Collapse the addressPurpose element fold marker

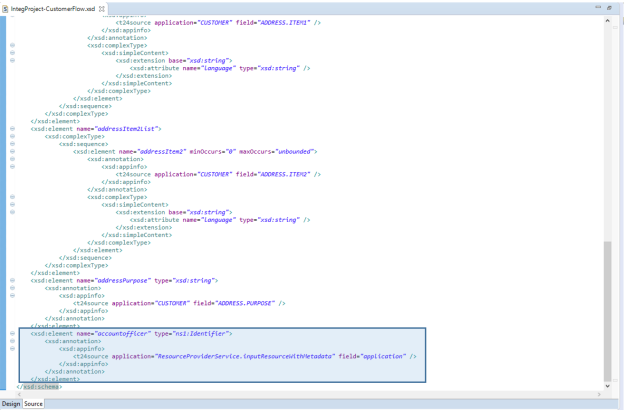tap(12, 280)
